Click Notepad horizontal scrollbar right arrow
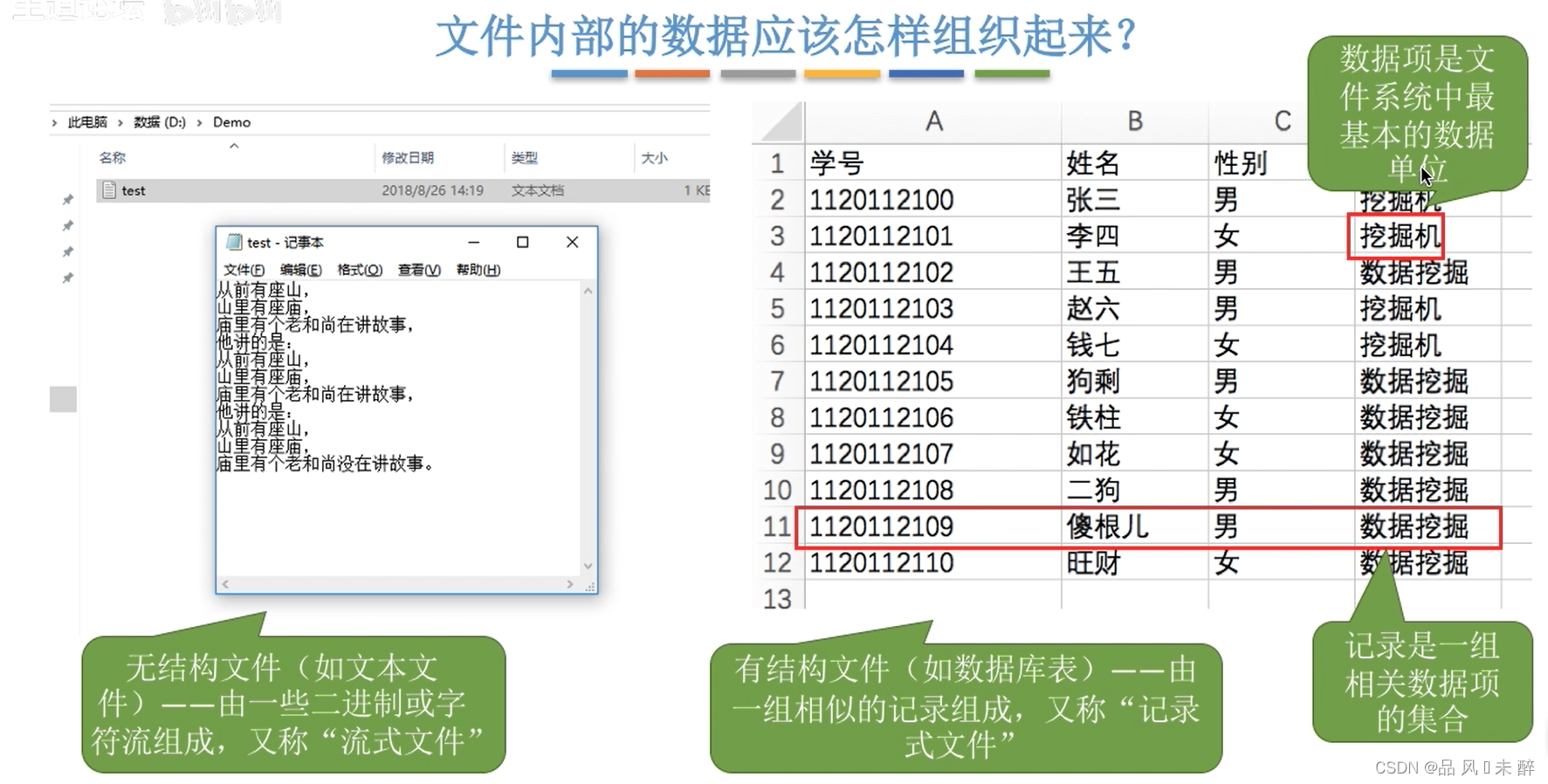This screenshot has width=1548, height=784. coord(570,584)
